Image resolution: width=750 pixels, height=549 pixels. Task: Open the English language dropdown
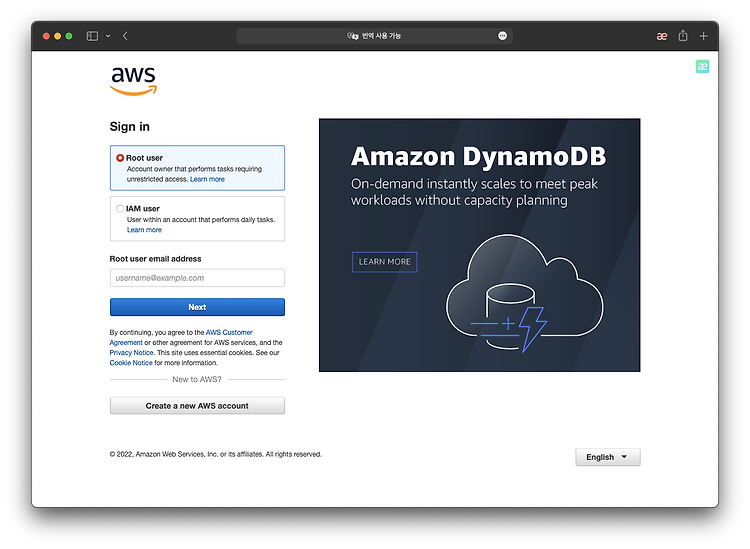[x=607, y=457]
